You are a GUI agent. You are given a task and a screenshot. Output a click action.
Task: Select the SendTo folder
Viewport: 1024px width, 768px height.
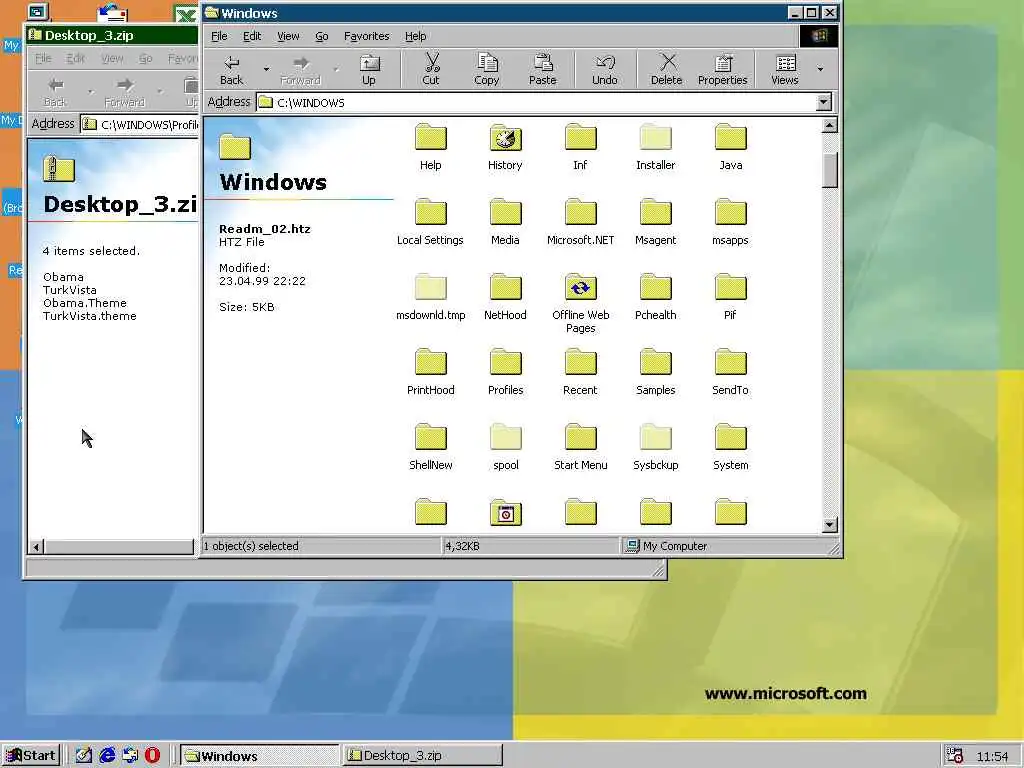pyautogui.click(x=730, y=372)
